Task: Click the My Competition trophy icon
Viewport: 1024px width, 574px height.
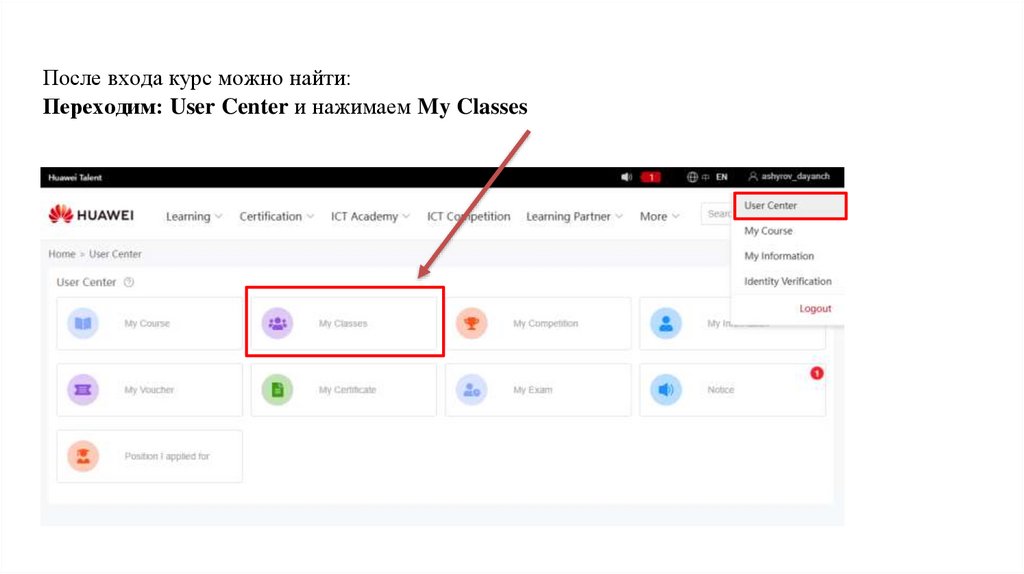Action: point(472,323)
